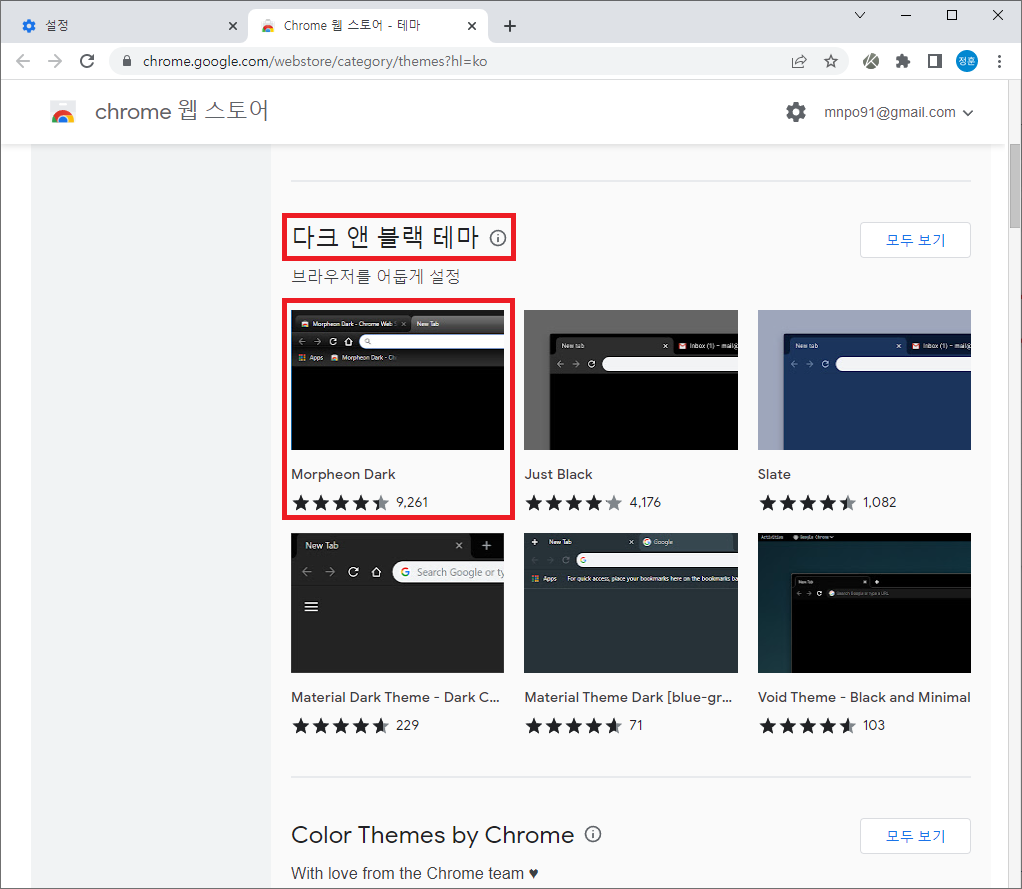Click the 4,176 review count

645,503
